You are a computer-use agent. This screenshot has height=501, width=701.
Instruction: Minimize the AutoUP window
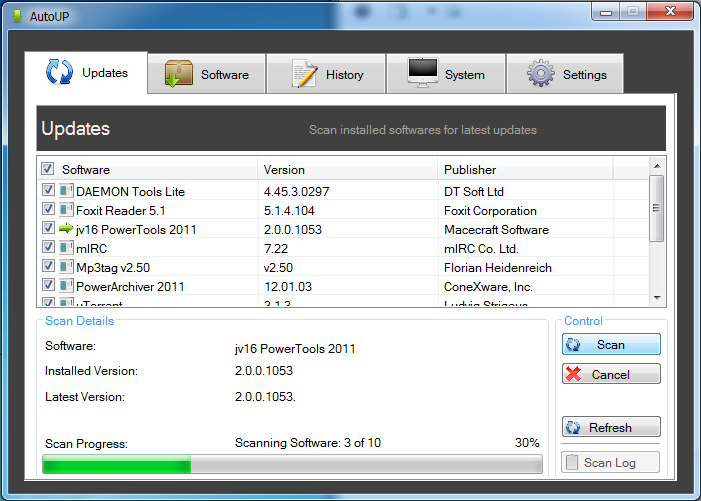[606, 12]
